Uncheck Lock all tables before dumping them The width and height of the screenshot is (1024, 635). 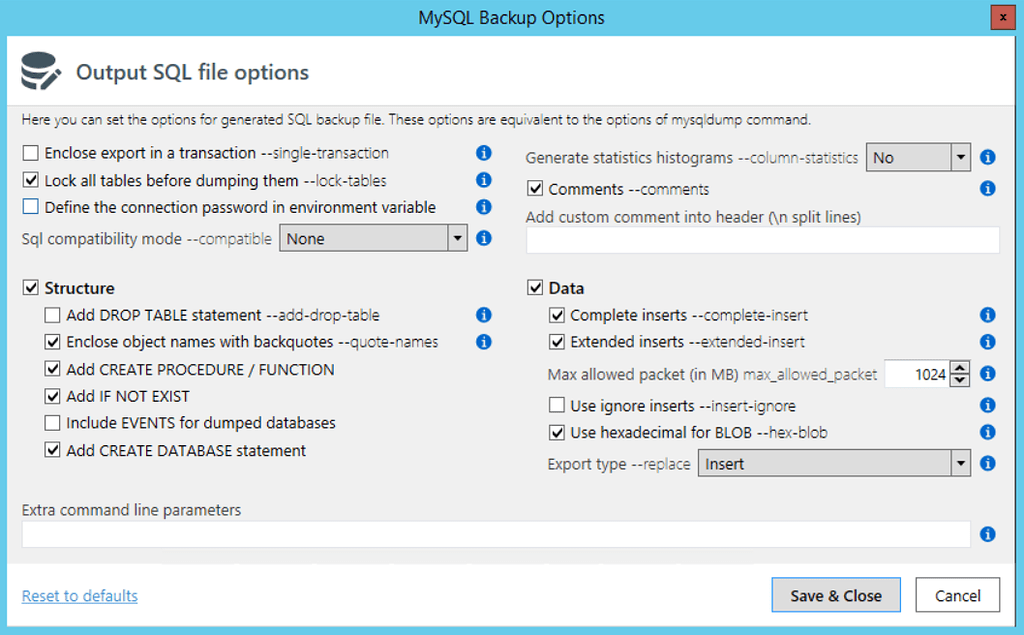tap(30, 180)
